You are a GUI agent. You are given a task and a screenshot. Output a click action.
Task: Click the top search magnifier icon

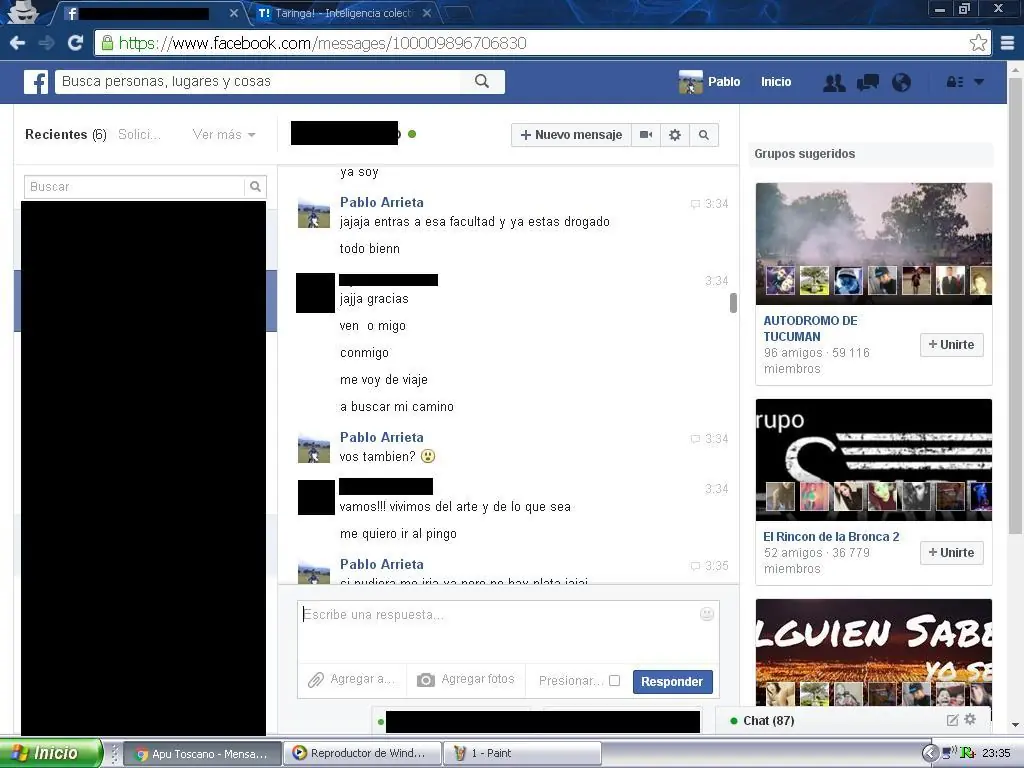[x=482, y=82]
